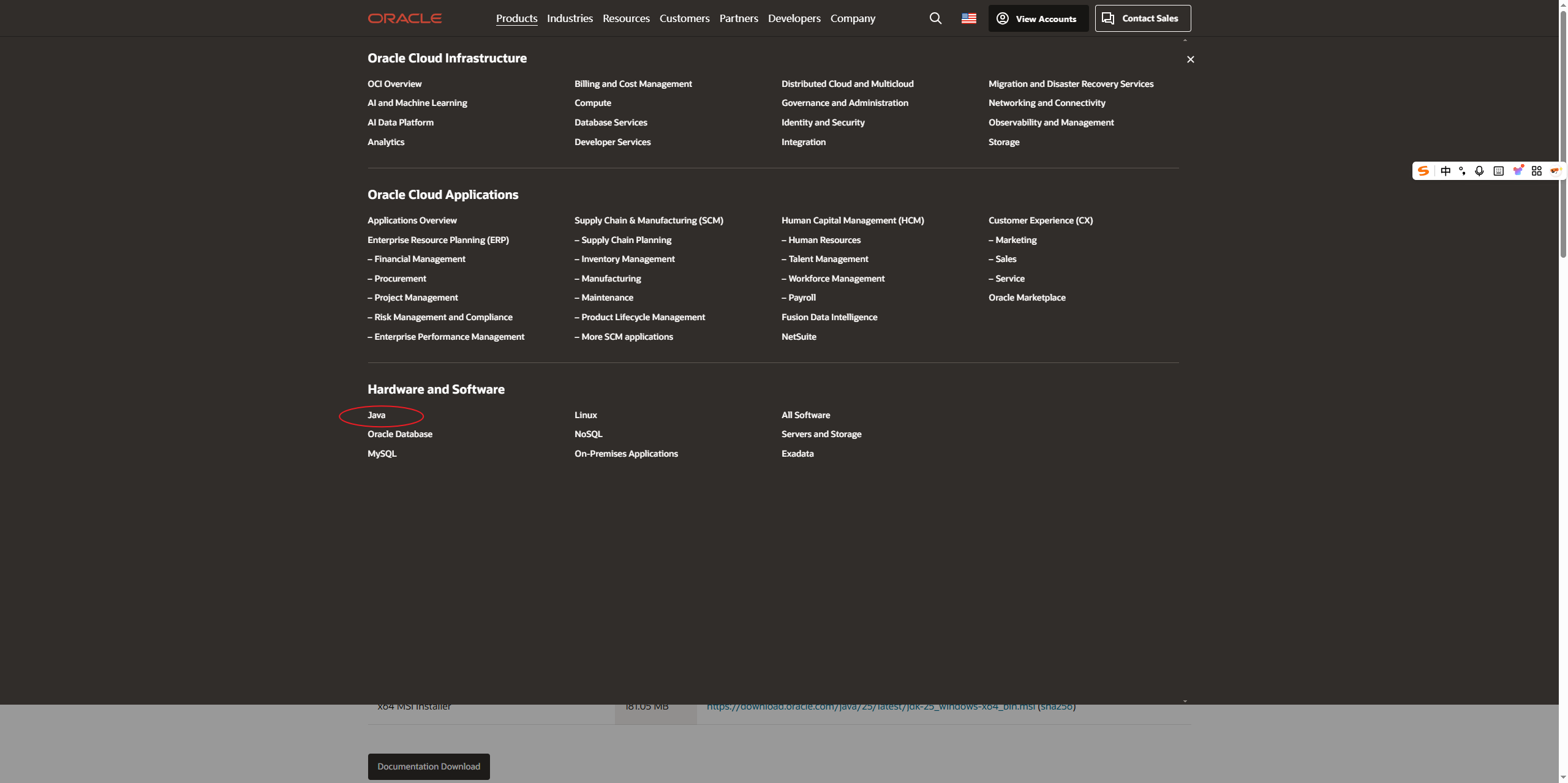Open OCI Overview

[394, 84]
